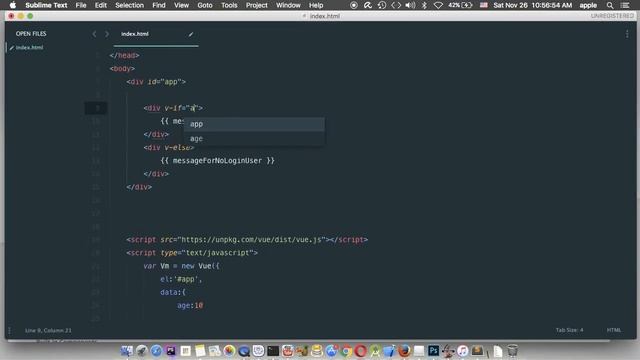
Task: Open Opera from the dock
Action: pyautogui.click(x=360, y=351)
